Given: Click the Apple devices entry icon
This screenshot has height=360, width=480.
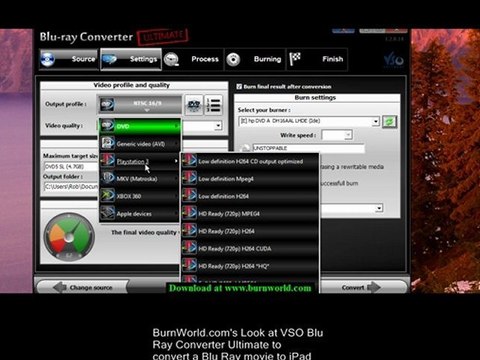Looking at the screenshot, I should (108, 213).
